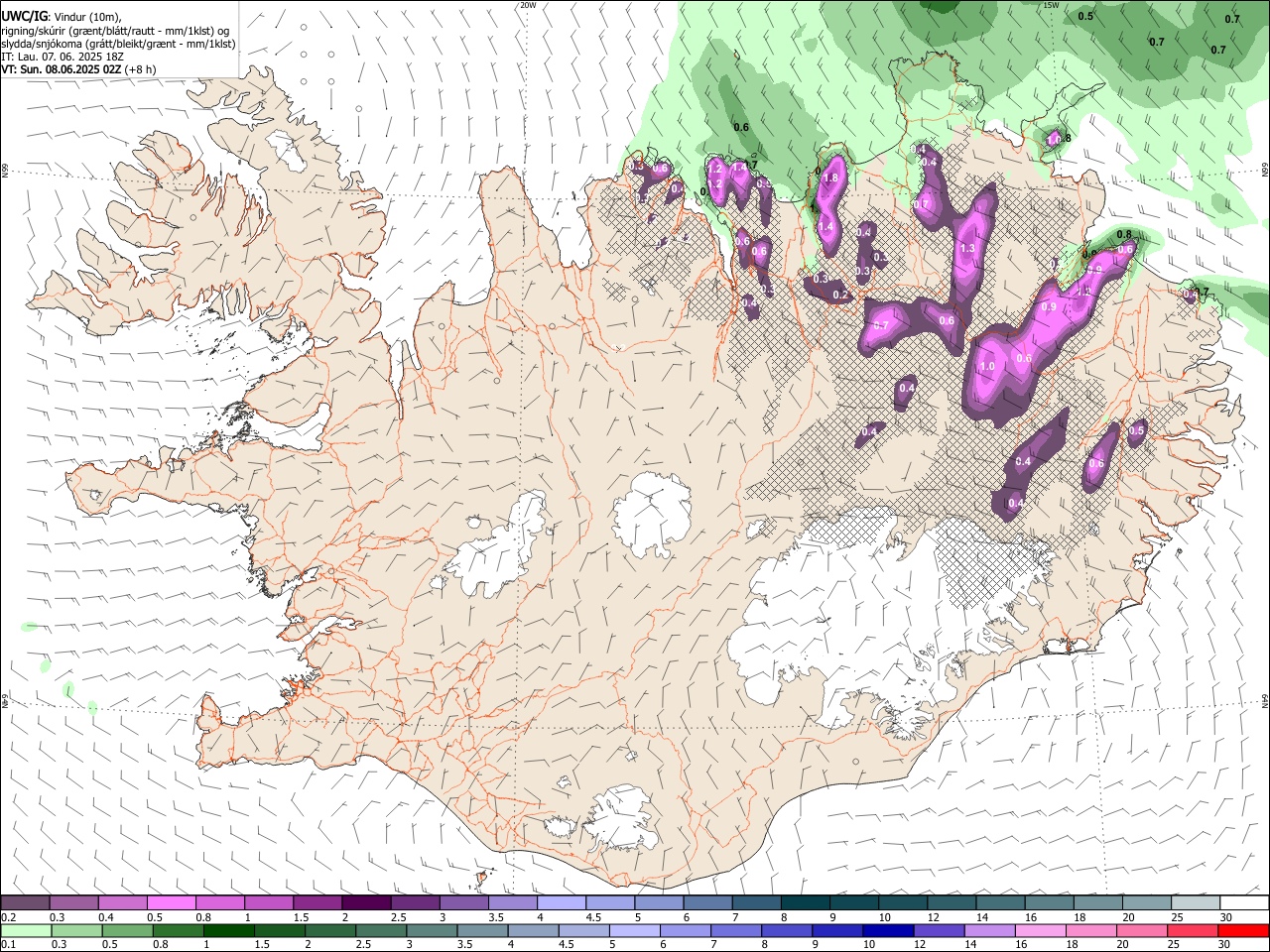This screenshot has width=1270, height=952.
Task: Select the dark teal swatch starting at 8 in upper scale
Action: (x=805, y=902)
